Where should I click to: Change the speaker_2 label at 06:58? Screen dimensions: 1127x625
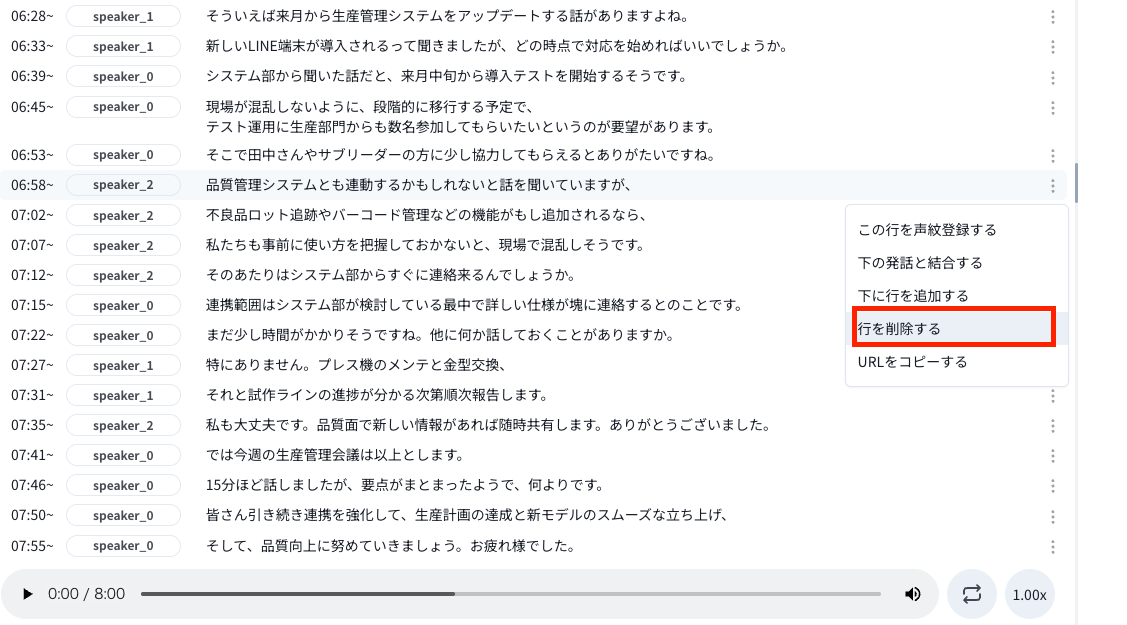click(123, 185)
